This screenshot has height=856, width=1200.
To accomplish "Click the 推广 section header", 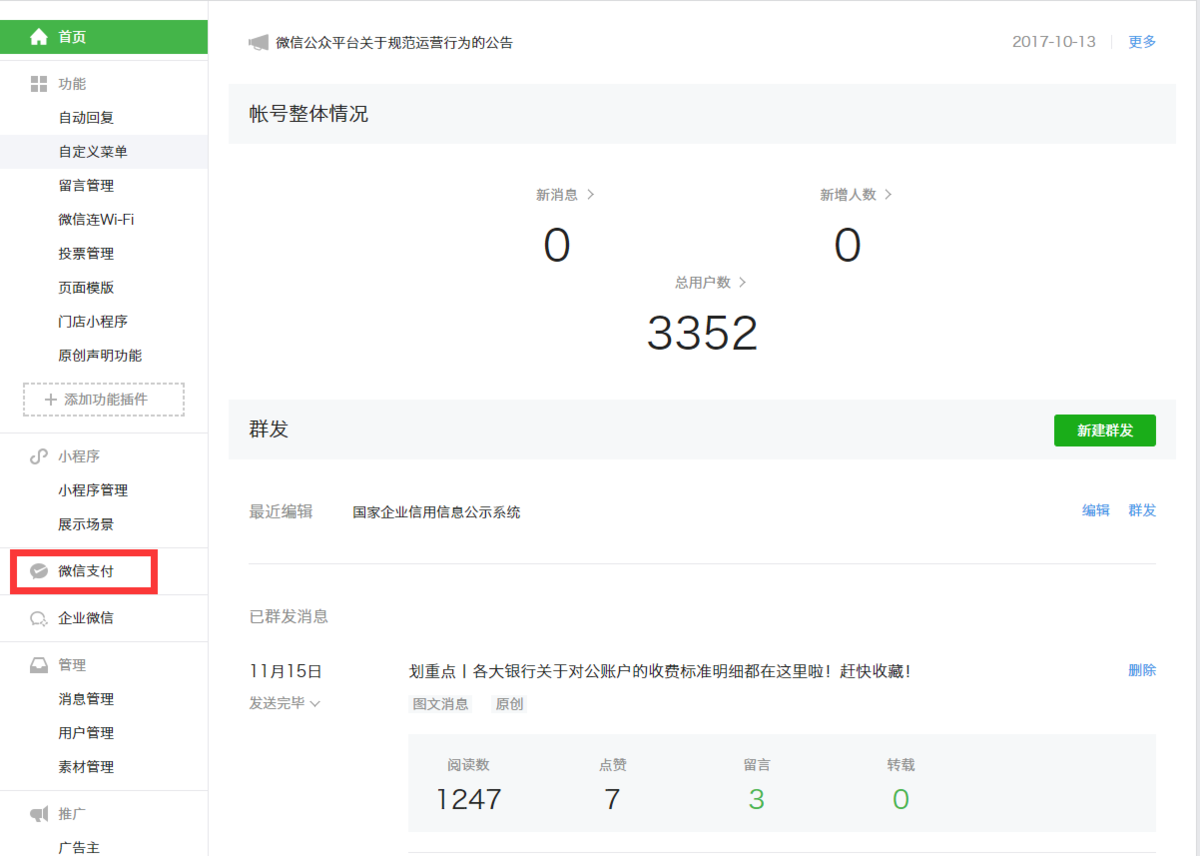I will coord(72,814).
